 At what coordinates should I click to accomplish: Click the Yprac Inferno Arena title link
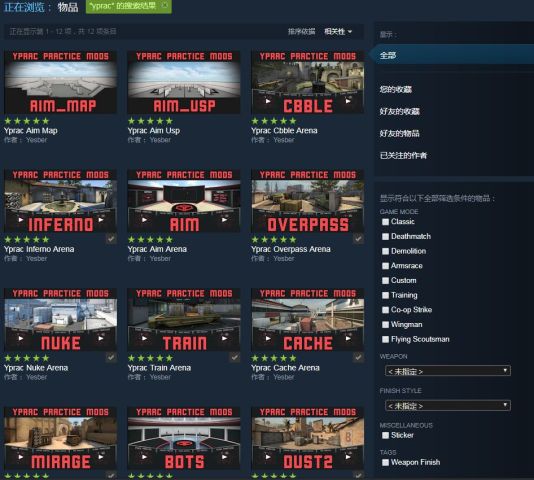[39, 249]
